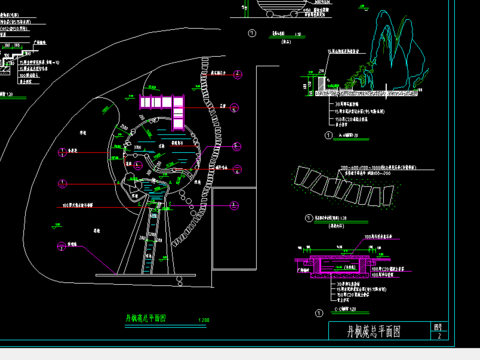Image resolution: width=480 pixels, height=360 pixels.
Task: Click the stair section detail at top-left
Action: click(x=19, y=60)
